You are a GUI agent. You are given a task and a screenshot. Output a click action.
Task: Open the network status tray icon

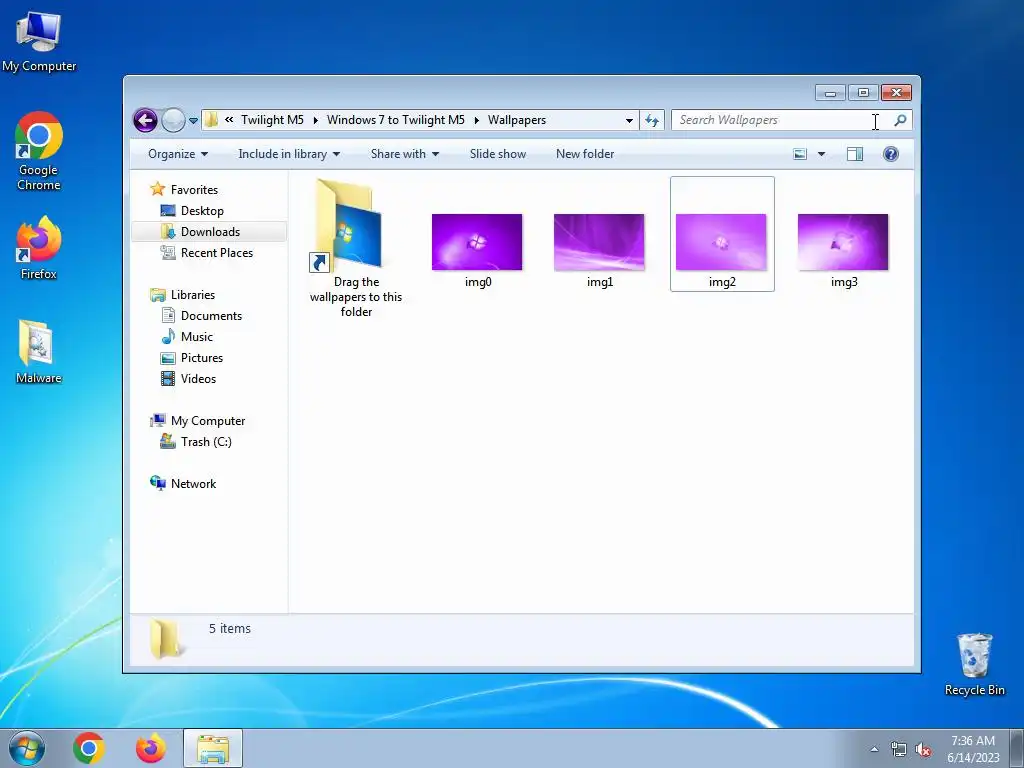pos(899,750)
